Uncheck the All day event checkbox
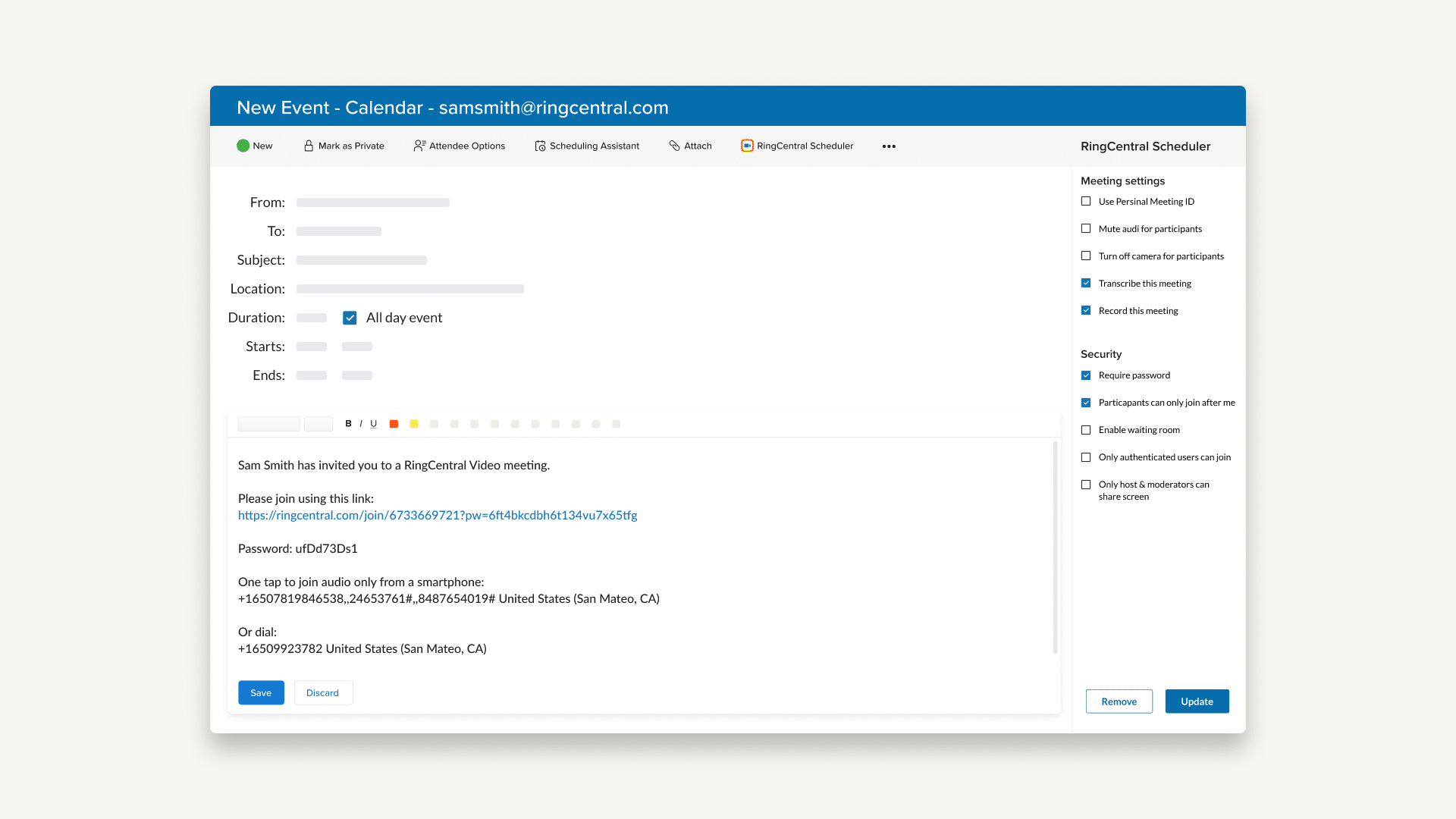Viewport: 1456px width, 819px height. click(350, 318)
